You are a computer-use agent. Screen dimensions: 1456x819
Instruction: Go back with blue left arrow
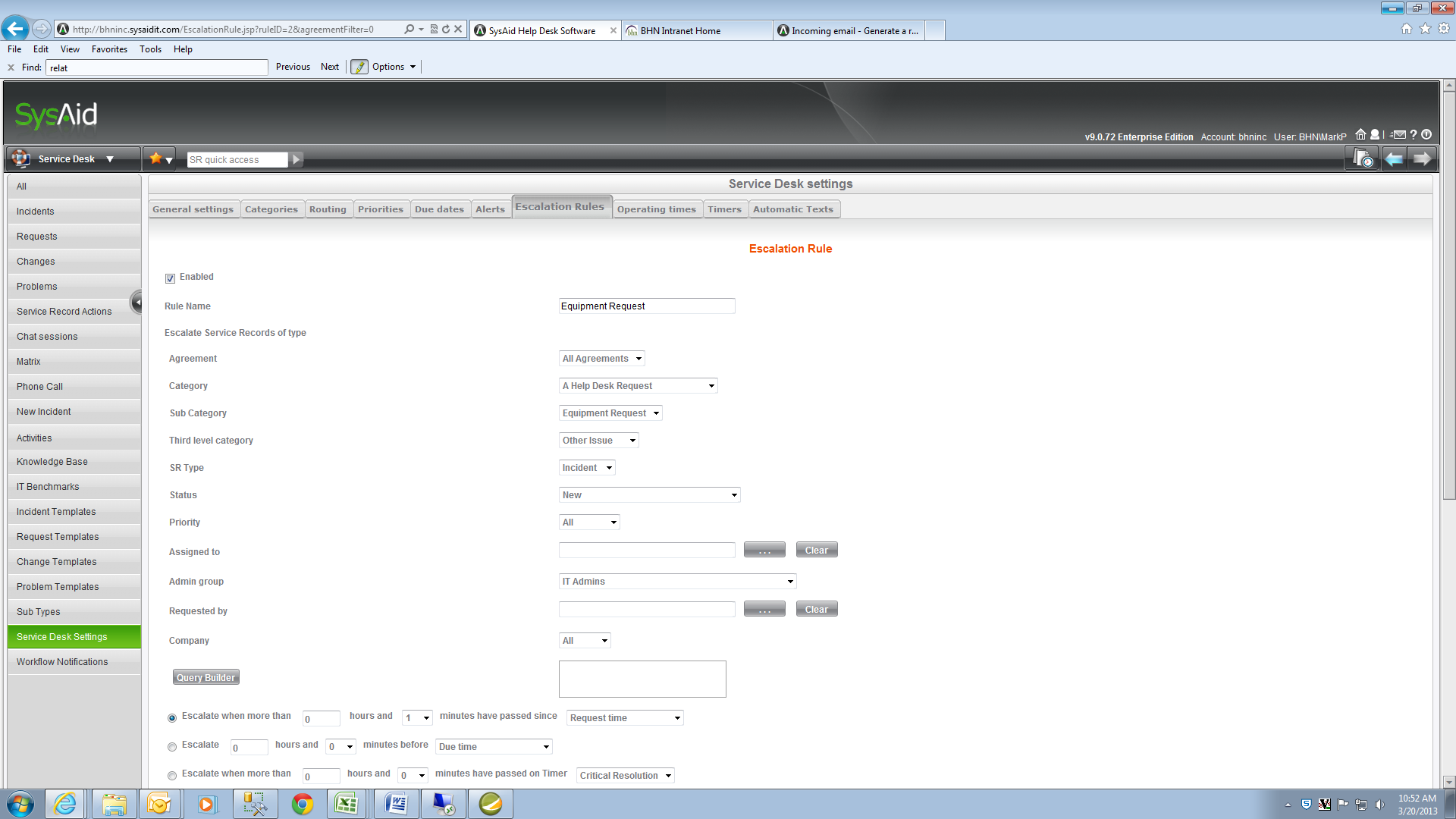pyautogui.click(x=1394, y=158)
